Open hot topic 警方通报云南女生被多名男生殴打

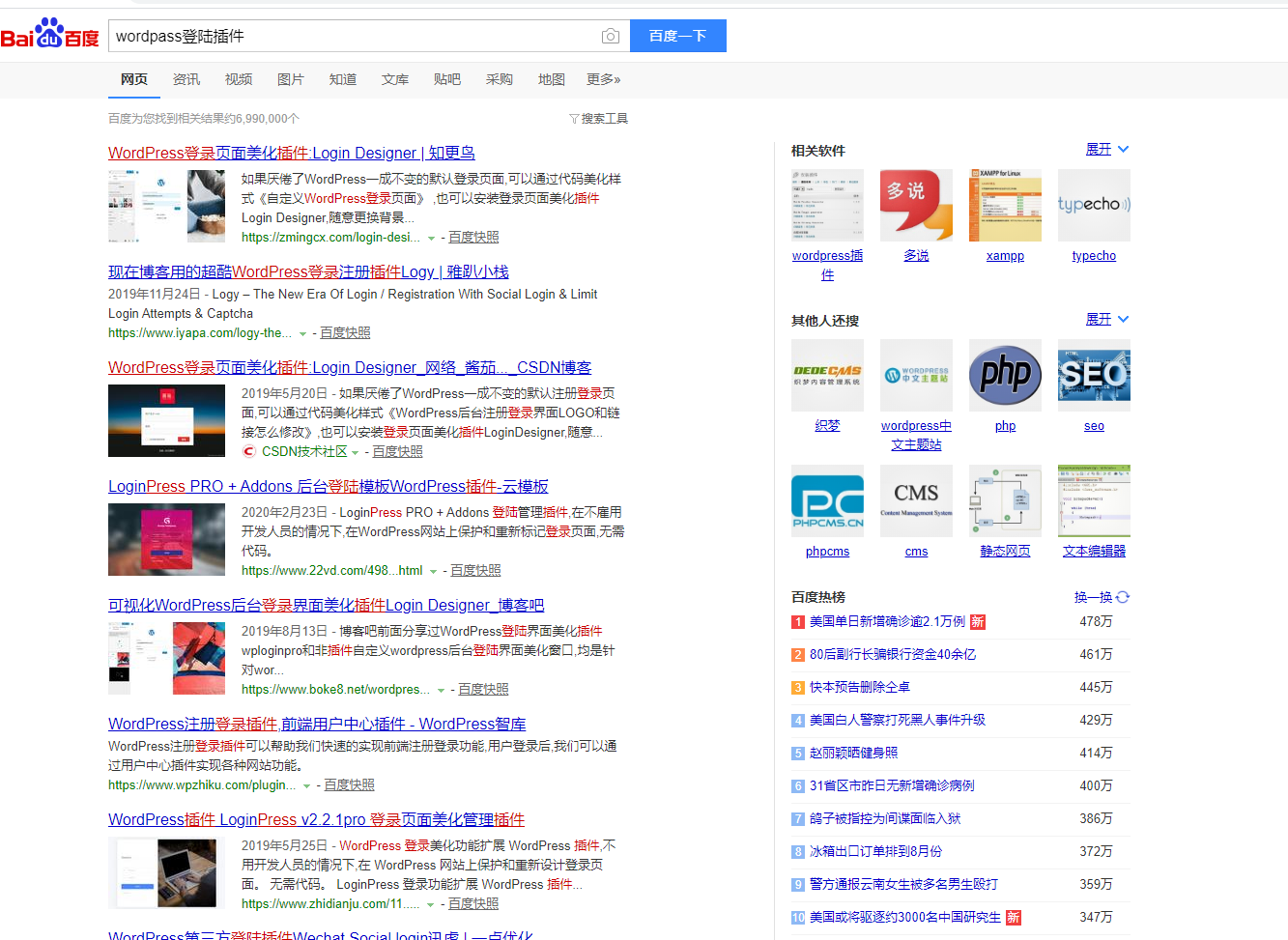tap(903, 884)
